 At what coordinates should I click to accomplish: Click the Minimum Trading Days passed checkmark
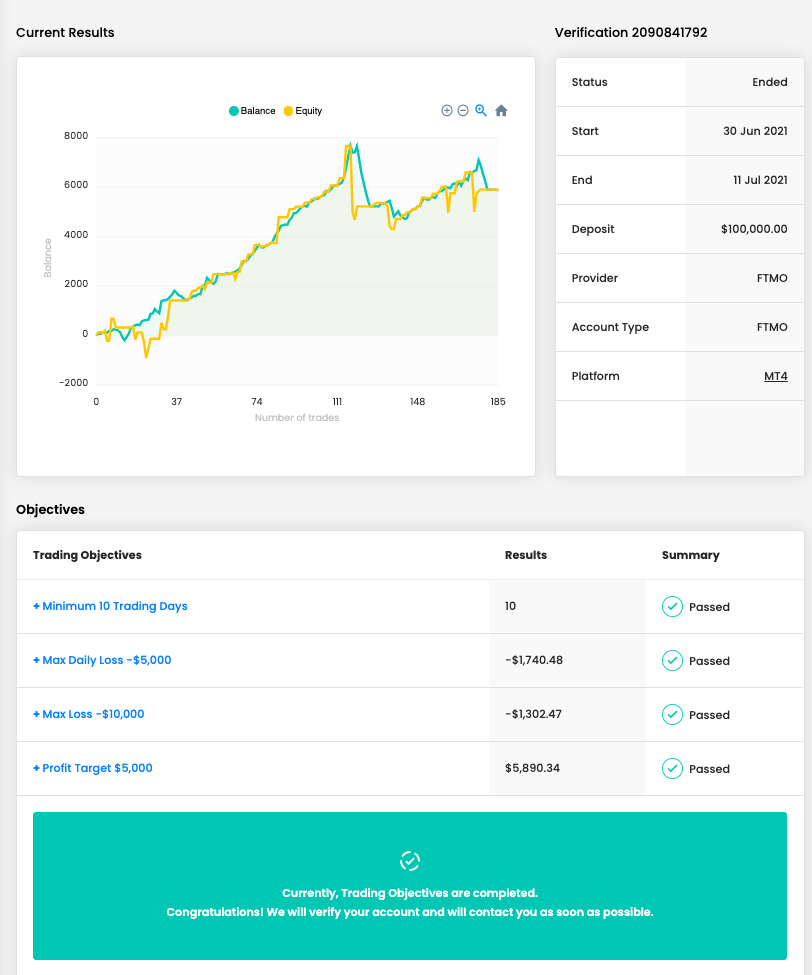[x=672, y=607]
